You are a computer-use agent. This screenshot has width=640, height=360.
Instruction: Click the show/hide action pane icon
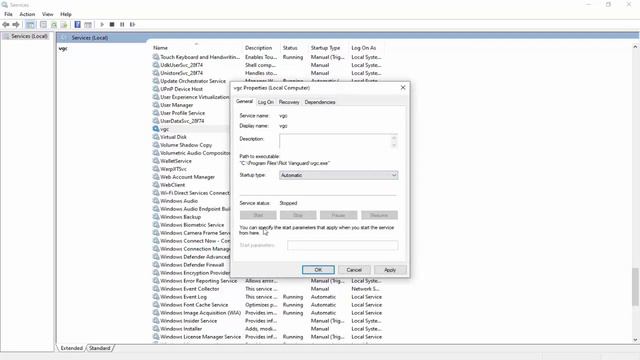point(88,24)
